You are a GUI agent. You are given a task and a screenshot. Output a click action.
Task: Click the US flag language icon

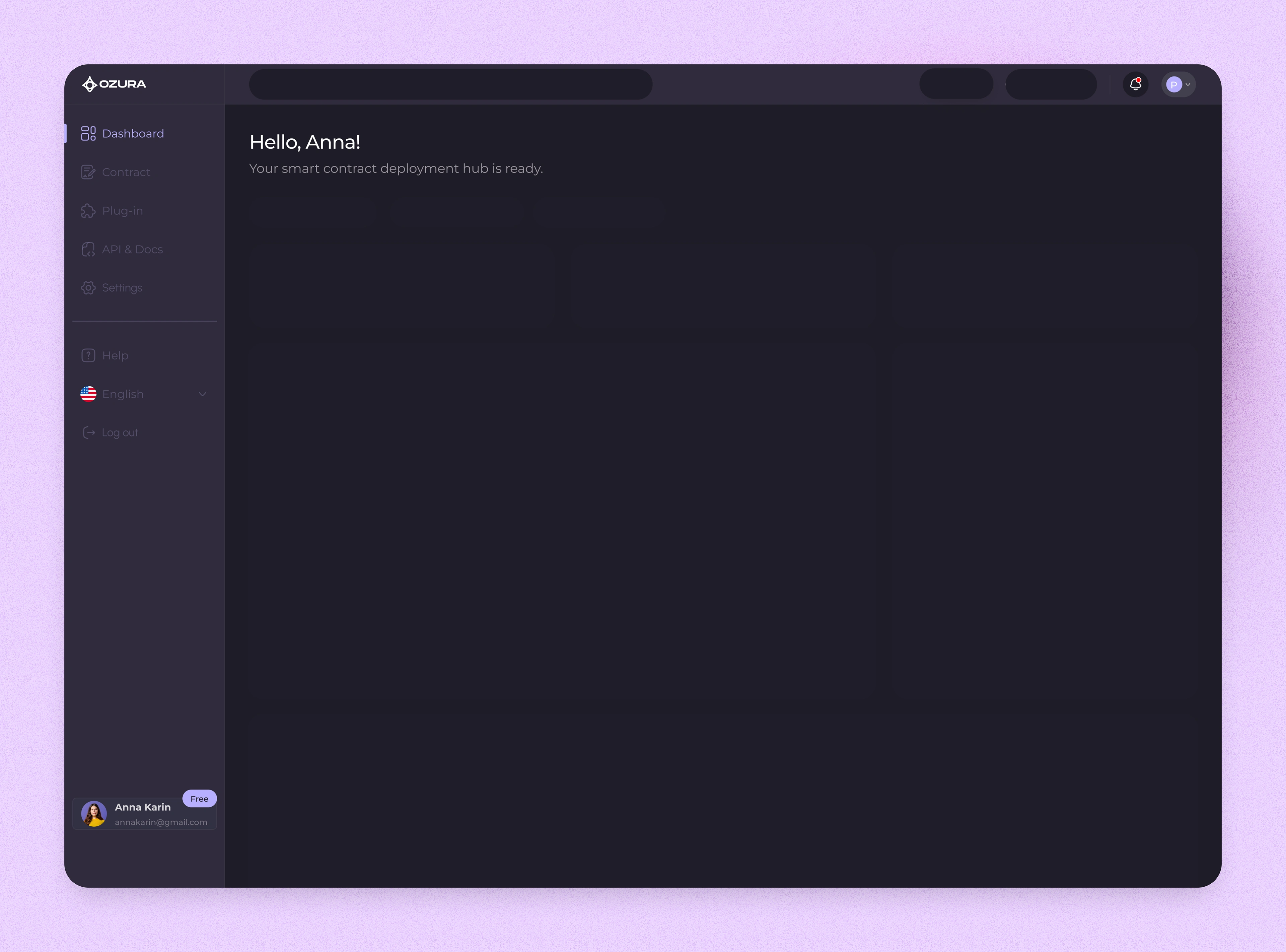[88, 394]
